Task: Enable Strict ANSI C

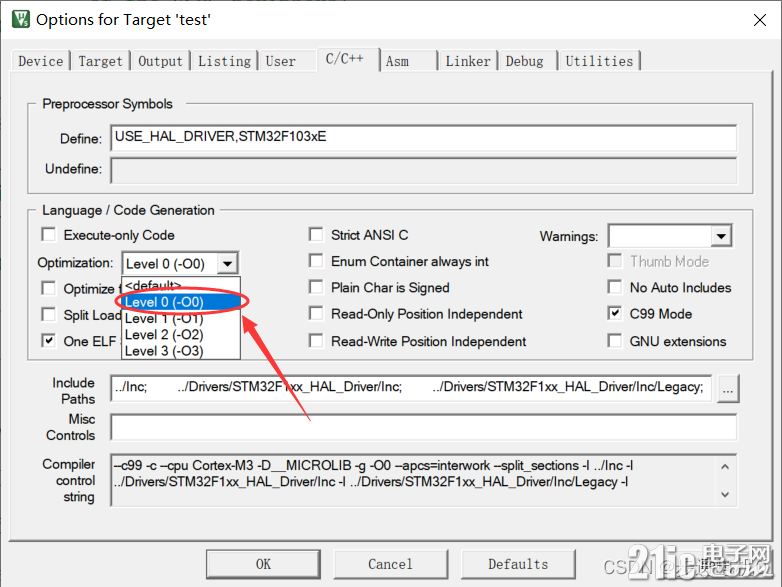Action: [x=316, y=234]
